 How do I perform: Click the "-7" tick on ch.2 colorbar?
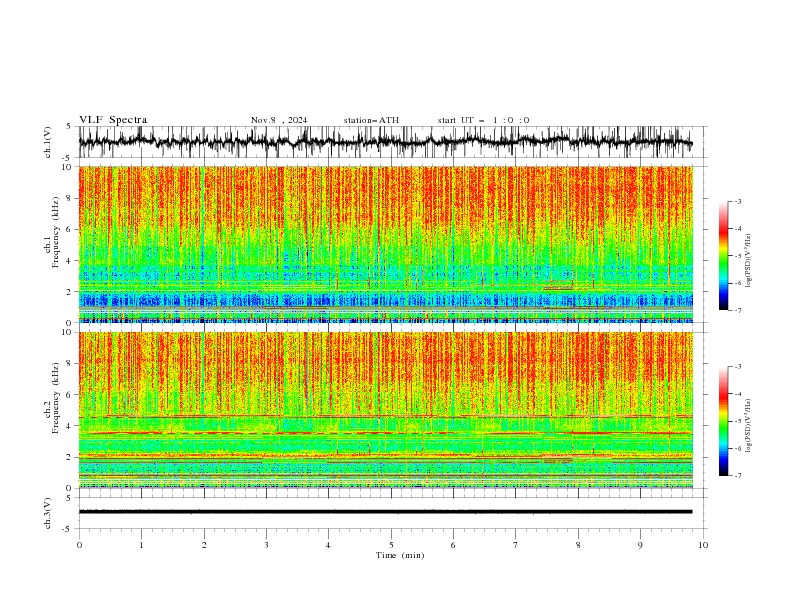(737, 476)
